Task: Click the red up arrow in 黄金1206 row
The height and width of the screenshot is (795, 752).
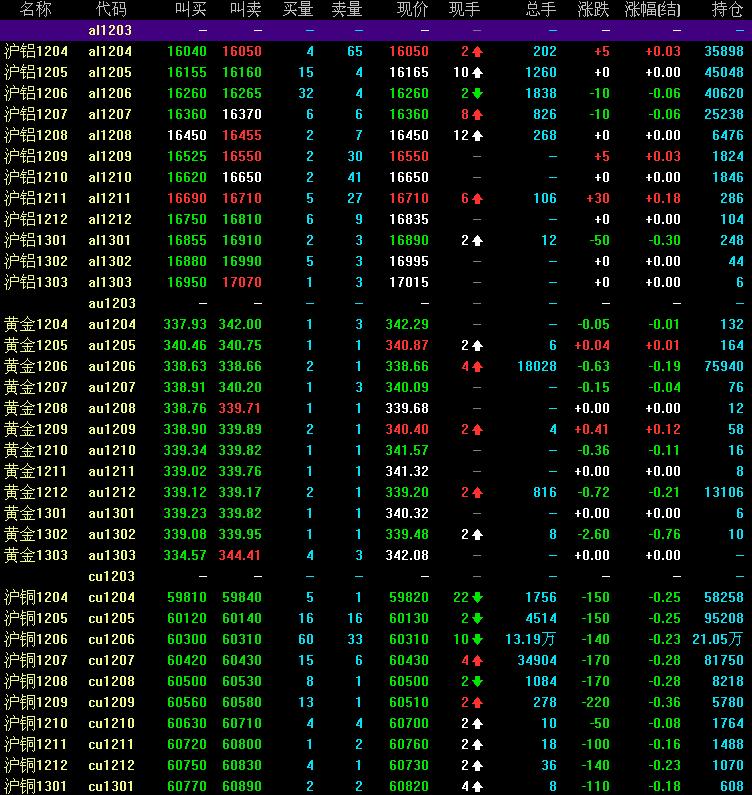Action: [478, 367]
